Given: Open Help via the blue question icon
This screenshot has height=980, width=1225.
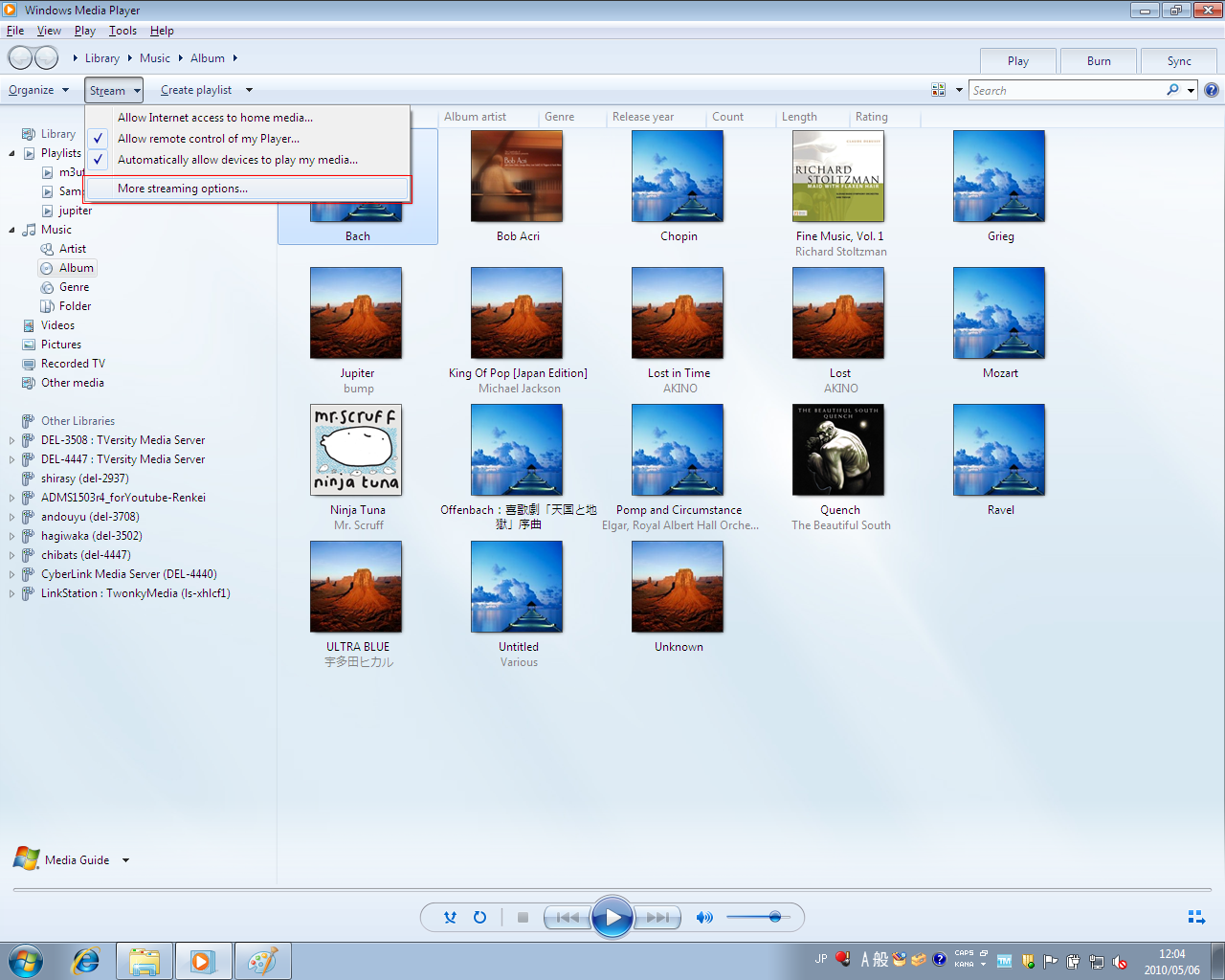Looking at the screenshot, I should coord(1212,90).
